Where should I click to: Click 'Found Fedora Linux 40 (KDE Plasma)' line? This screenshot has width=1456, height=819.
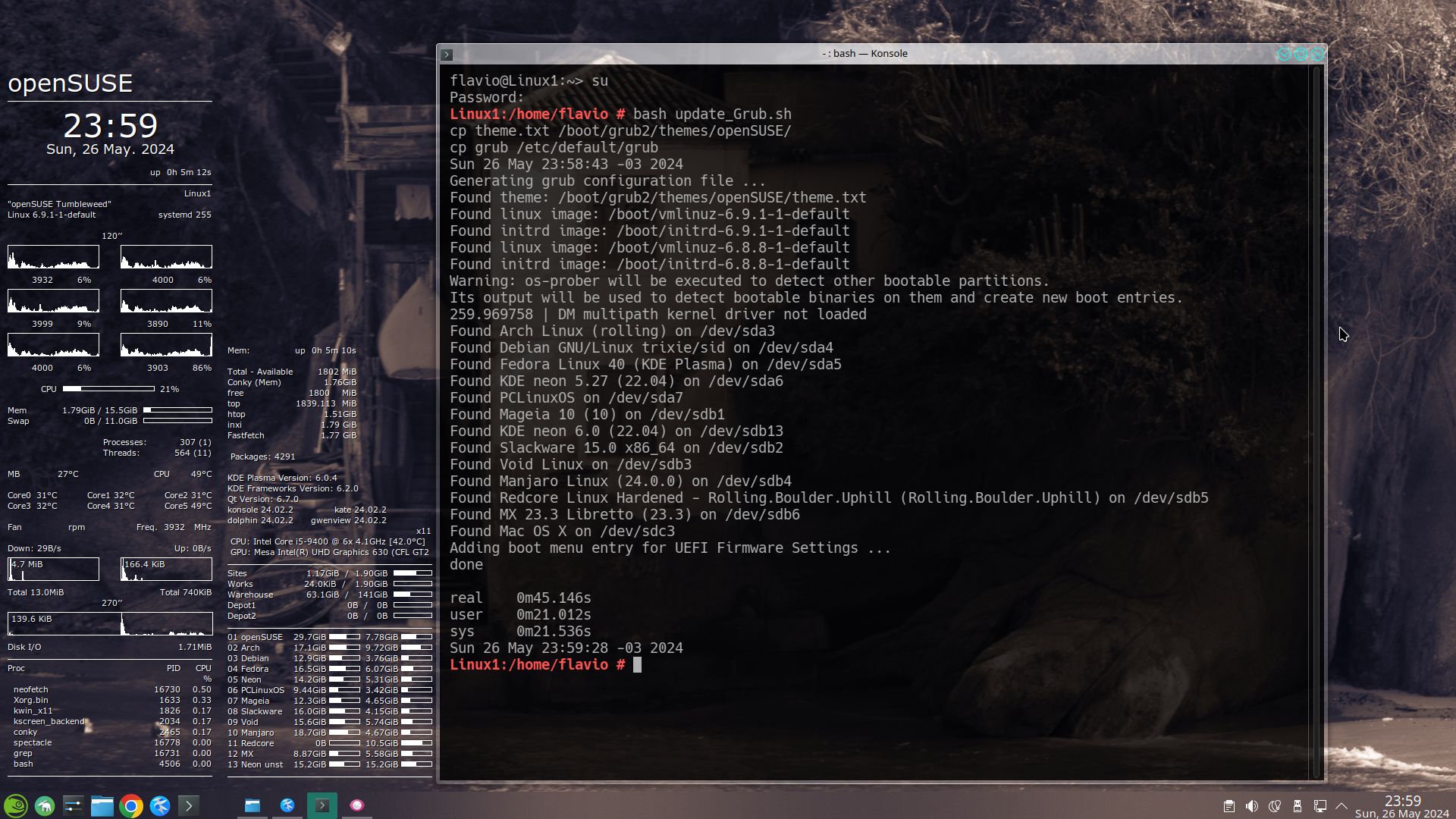645,365
